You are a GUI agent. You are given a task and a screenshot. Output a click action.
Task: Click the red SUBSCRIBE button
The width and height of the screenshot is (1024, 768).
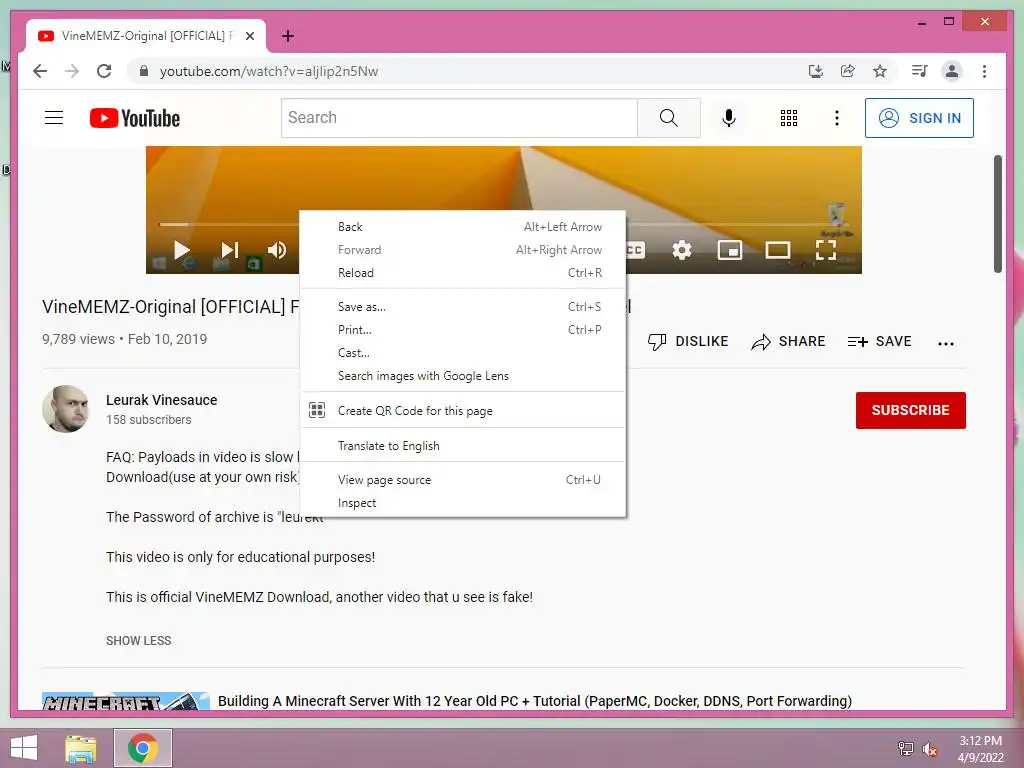[x=910, y=410]
